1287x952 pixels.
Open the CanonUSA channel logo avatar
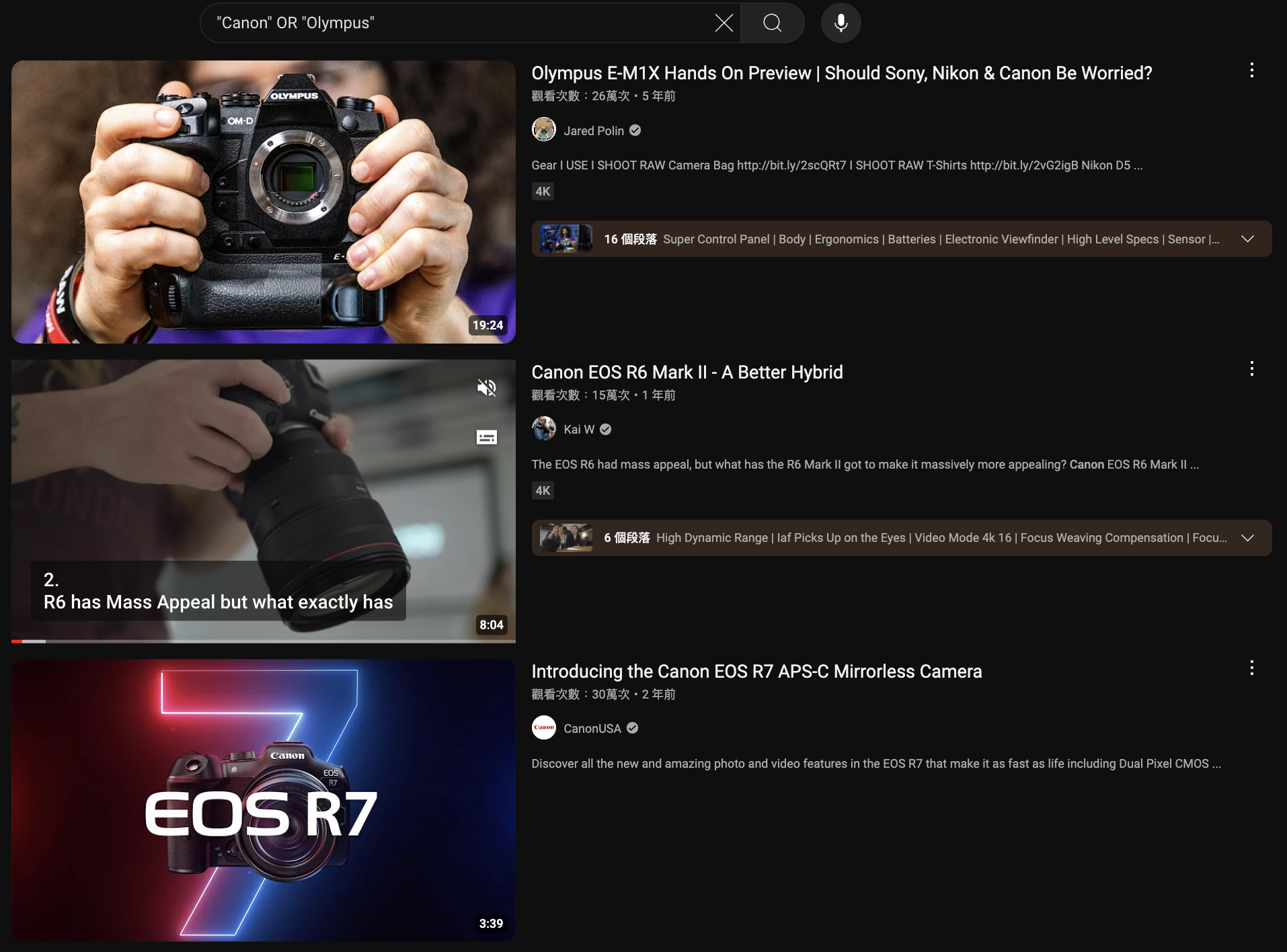pyautogui.click(x=544, y=727)
